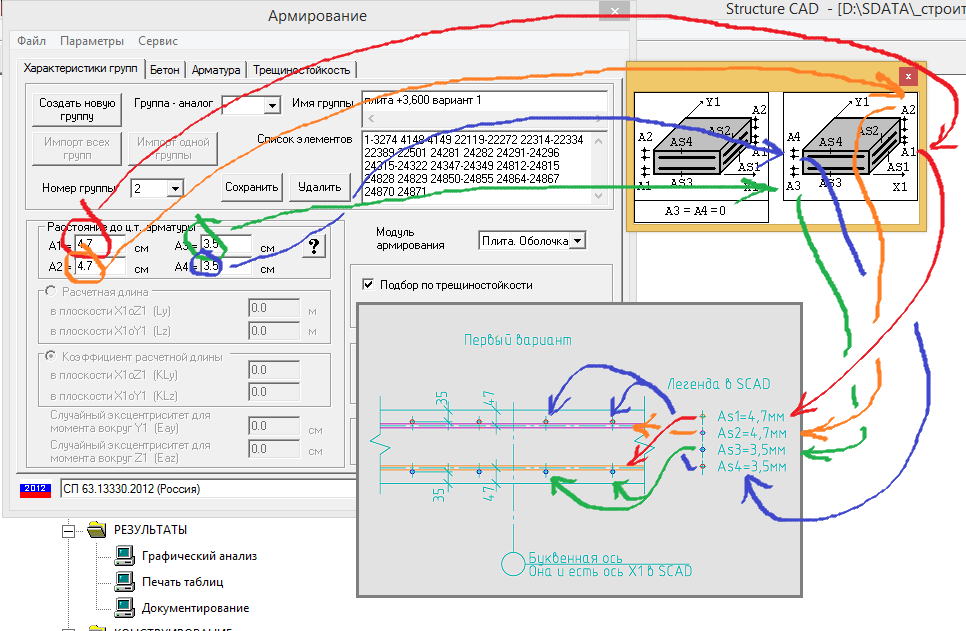Click the Первый вариант reinforcement drawing
This screenshot has width=966, height=631.
579,450
